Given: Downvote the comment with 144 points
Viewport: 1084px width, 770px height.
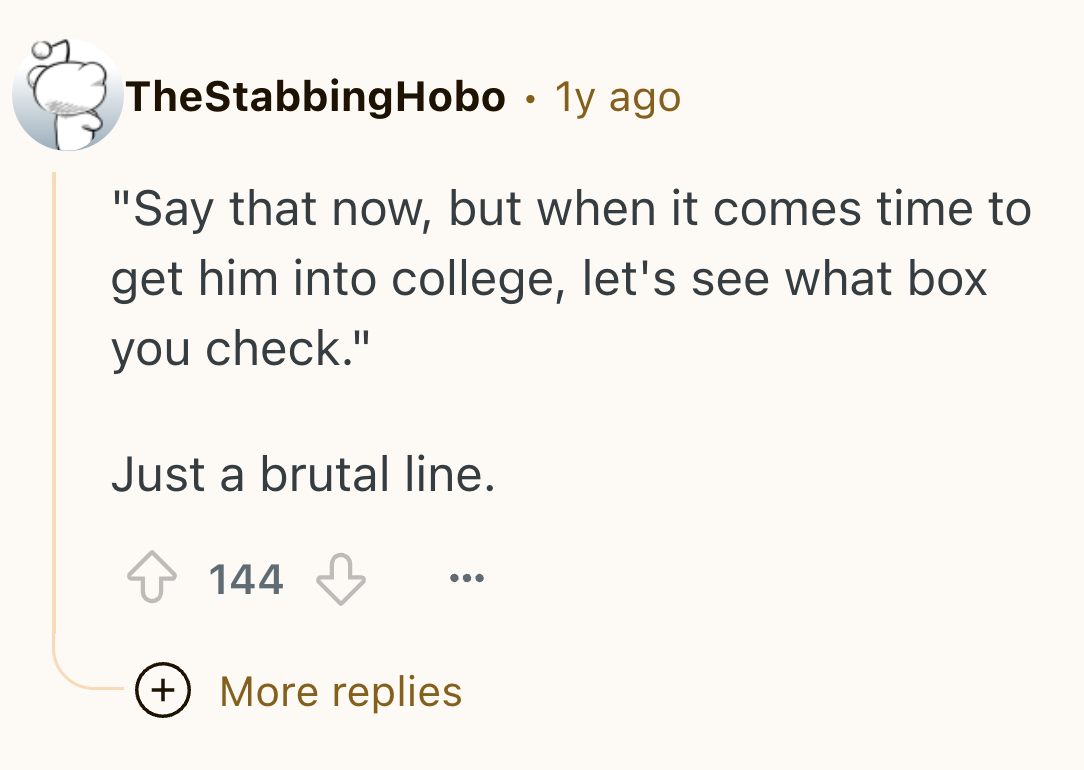Looking at the screenshot, I should tap(341, 579).
